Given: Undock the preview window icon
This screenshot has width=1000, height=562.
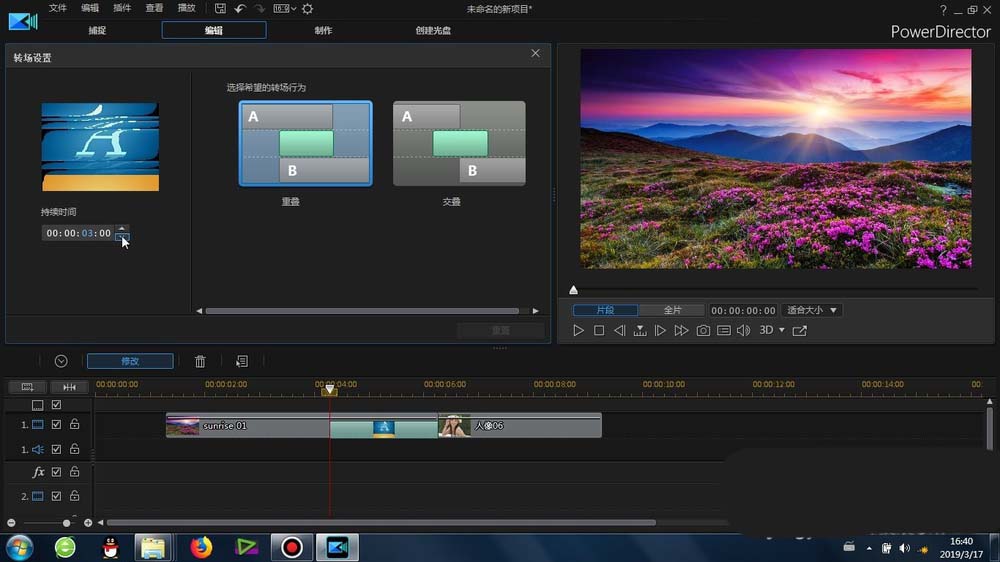Looking at the screenshot, I should tap(800, 330).
